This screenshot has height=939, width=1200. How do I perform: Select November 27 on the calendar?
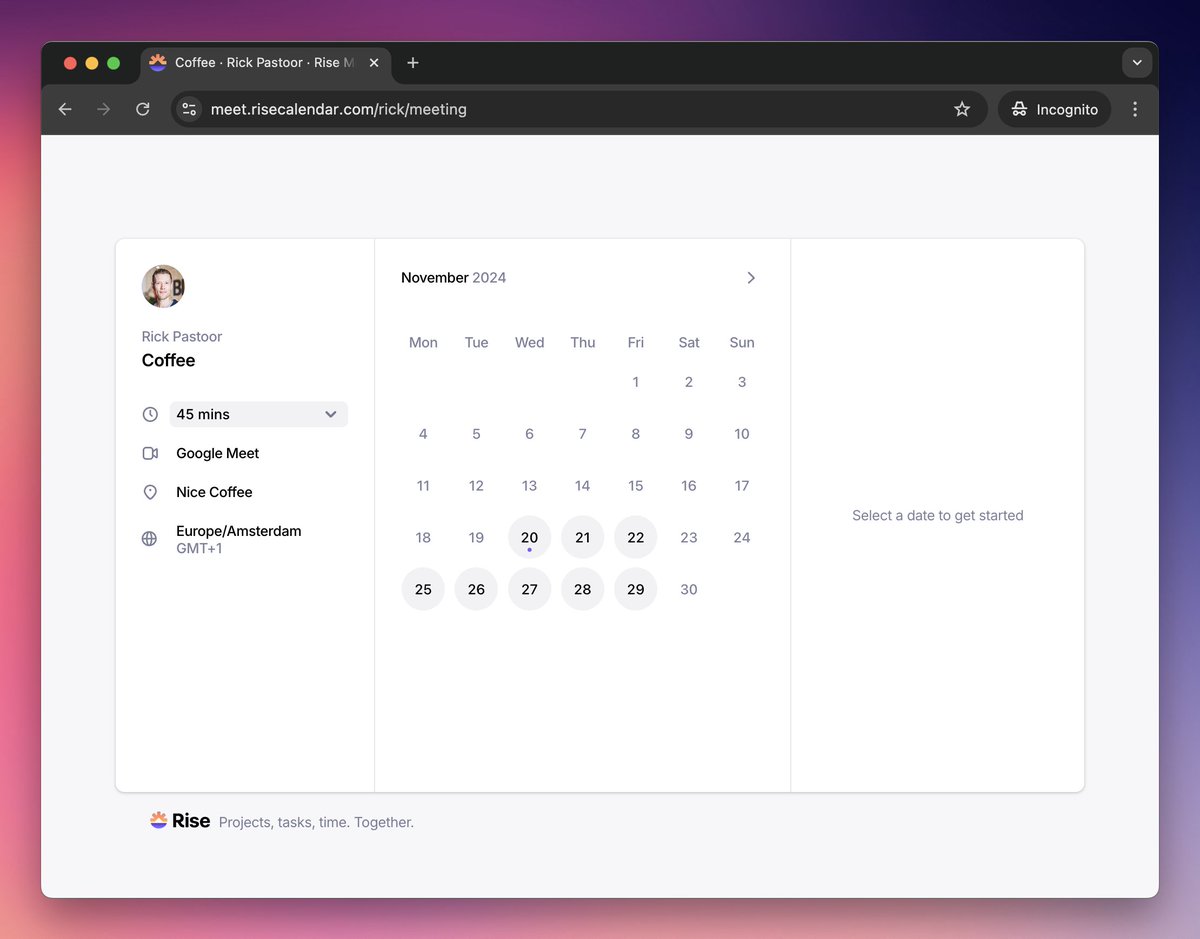click(529, 589)
